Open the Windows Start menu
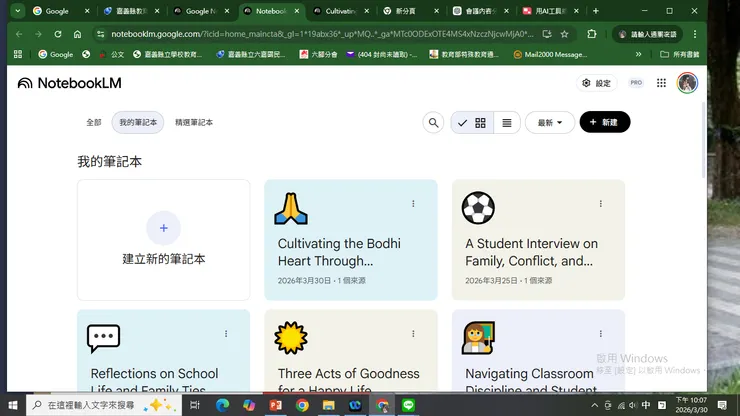 pos(13,405)
